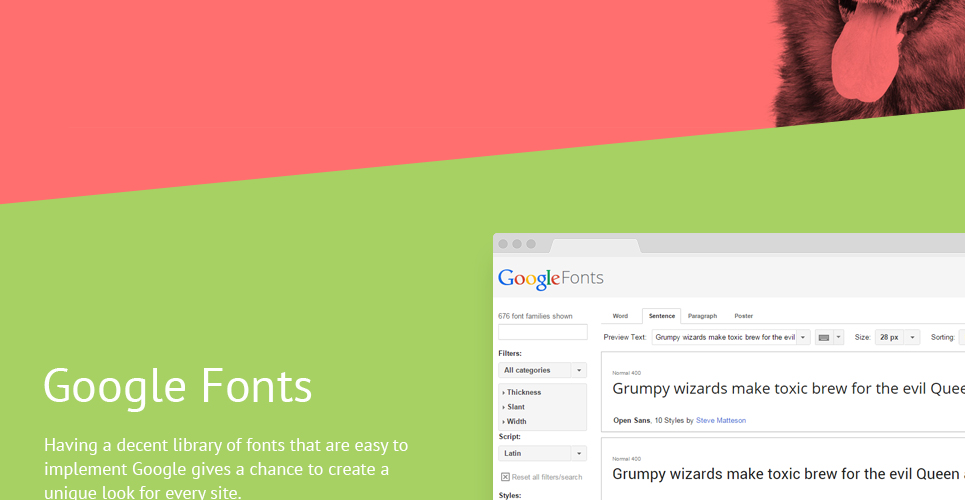Click the '676 font families shown' text
Image resolution: width=965 pixels, height=500 pixels.
click(535, 316)
